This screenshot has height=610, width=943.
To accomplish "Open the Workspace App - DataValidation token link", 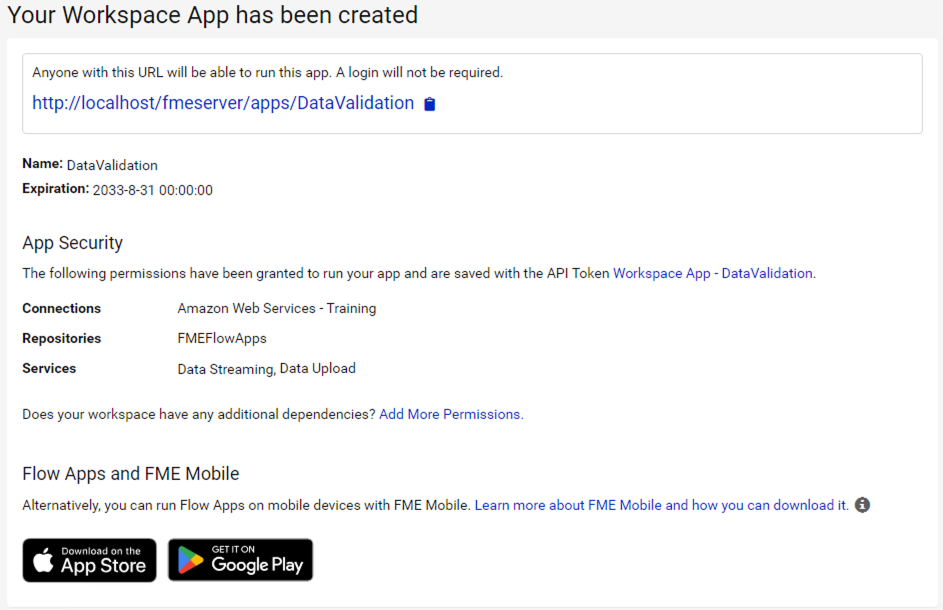I will pyautogui.click(x=712, y=273).
